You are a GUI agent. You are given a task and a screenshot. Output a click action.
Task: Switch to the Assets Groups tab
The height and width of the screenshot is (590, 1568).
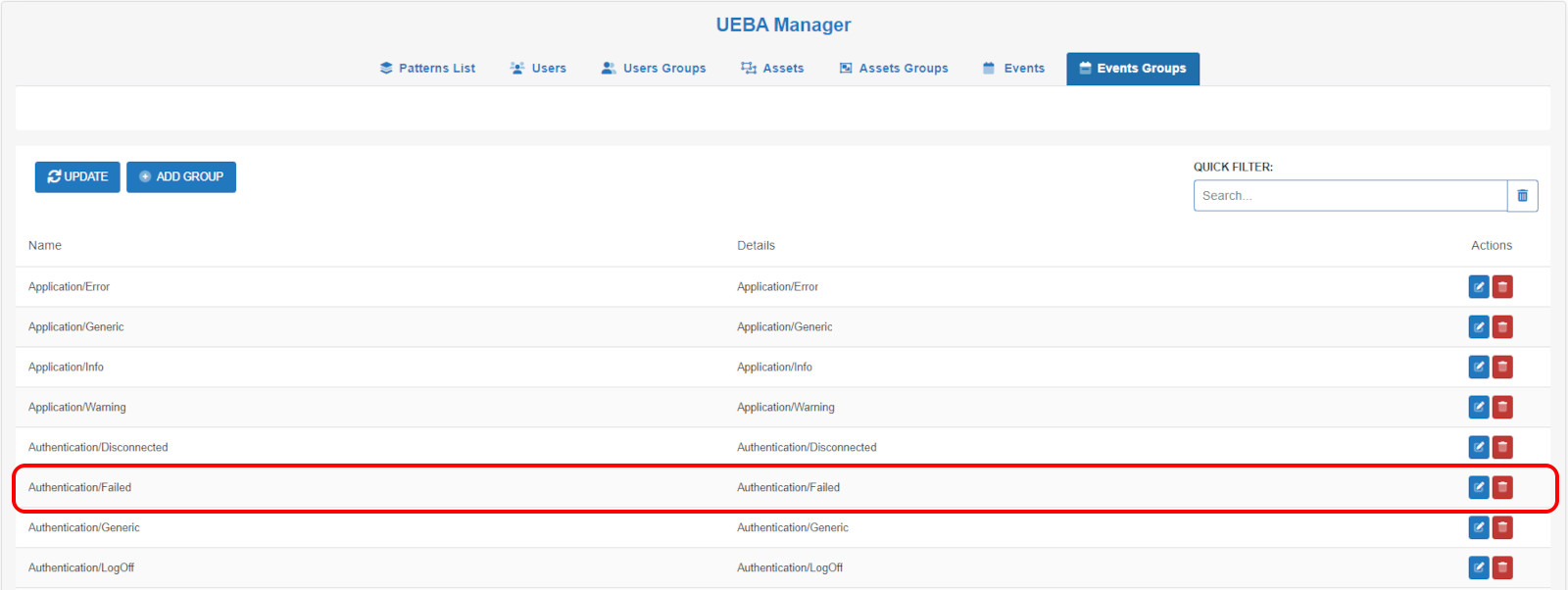click(x=894, y=69)
